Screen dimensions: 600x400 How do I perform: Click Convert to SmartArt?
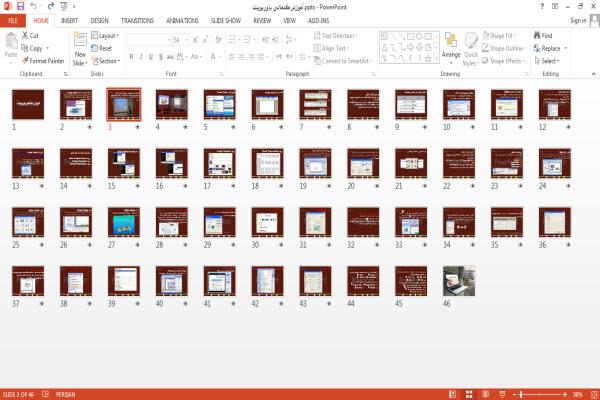(x=343, y=61)
